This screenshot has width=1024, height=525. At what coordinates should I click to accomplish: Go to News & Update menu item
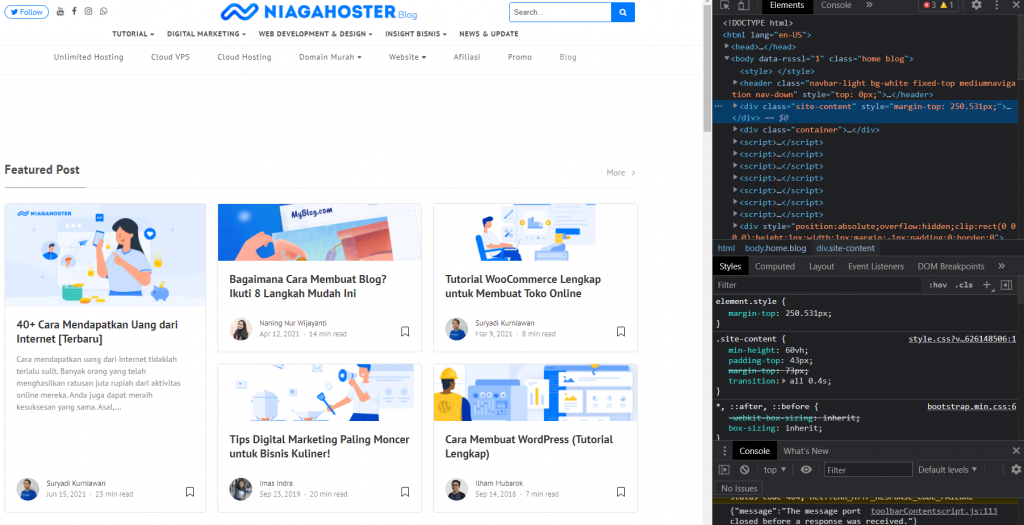click(x=488, y=34)
